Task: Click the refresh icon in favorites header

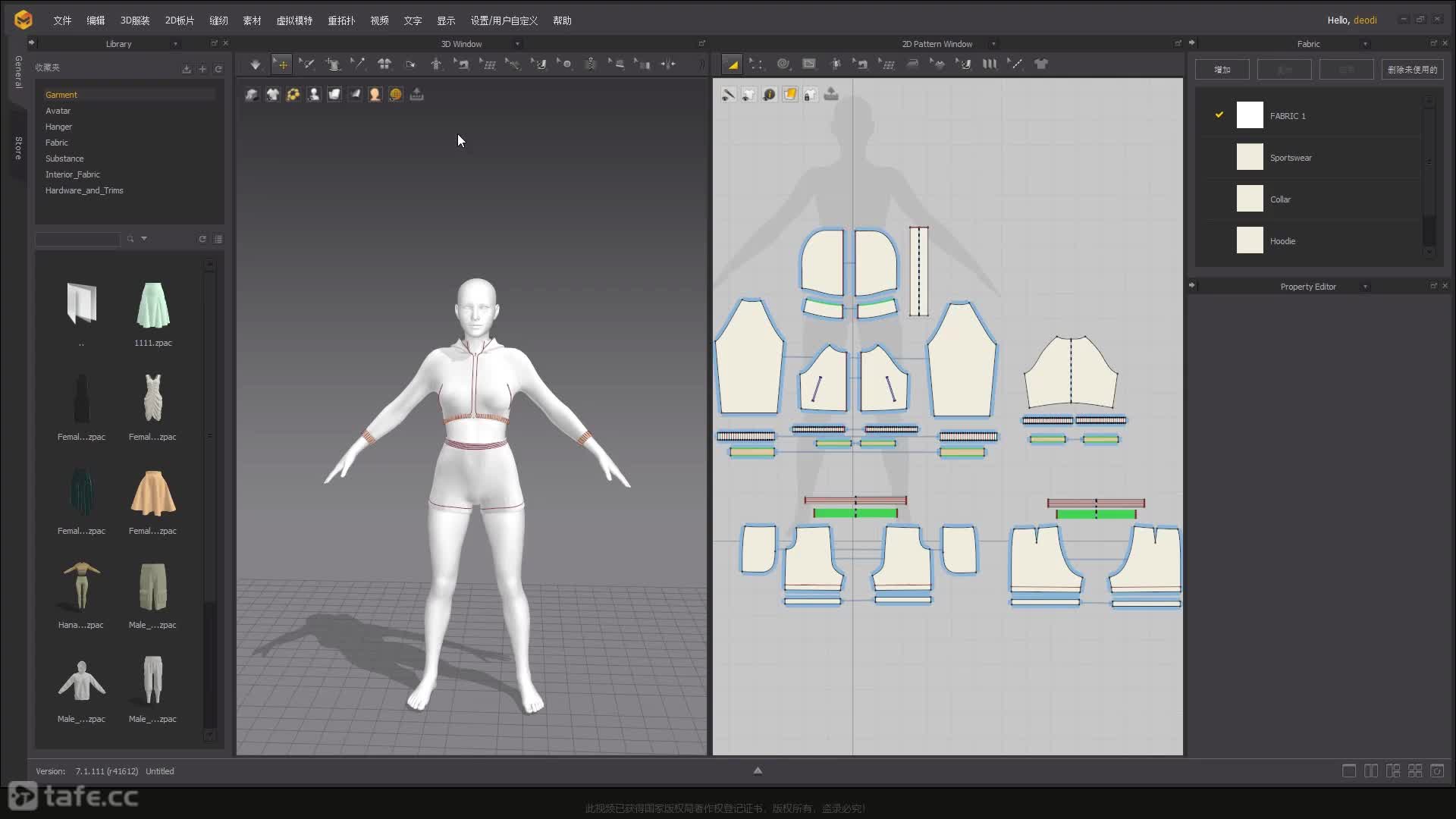Action: point(218,69)
